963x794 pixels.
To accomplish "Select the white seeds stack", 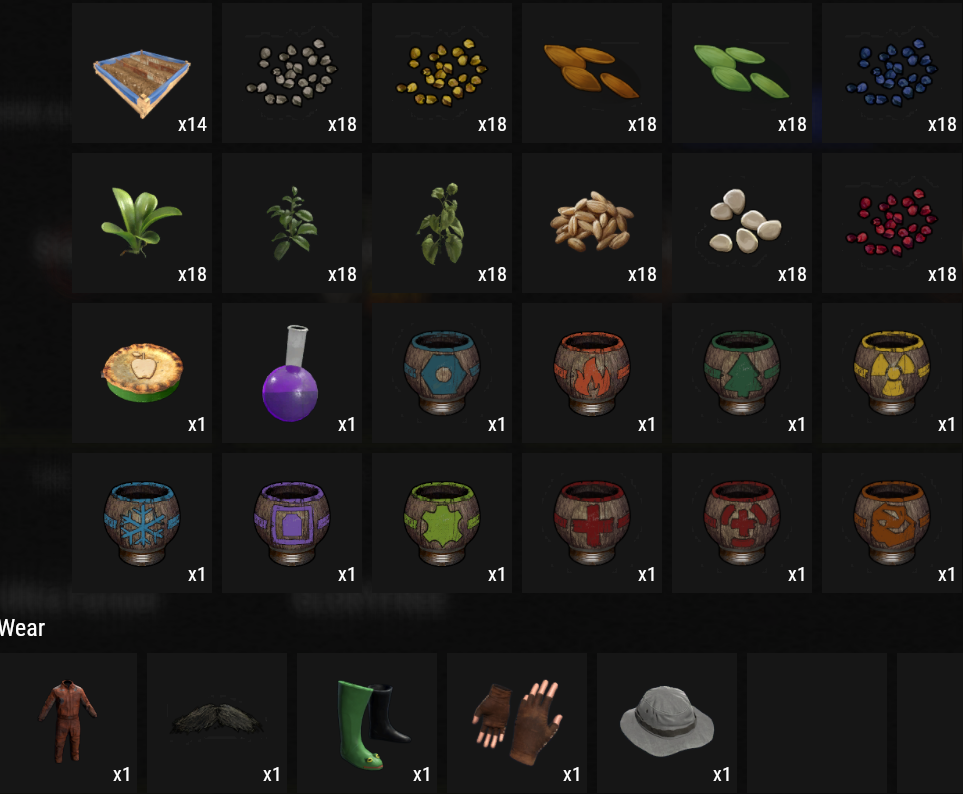I will pos(742,223).
